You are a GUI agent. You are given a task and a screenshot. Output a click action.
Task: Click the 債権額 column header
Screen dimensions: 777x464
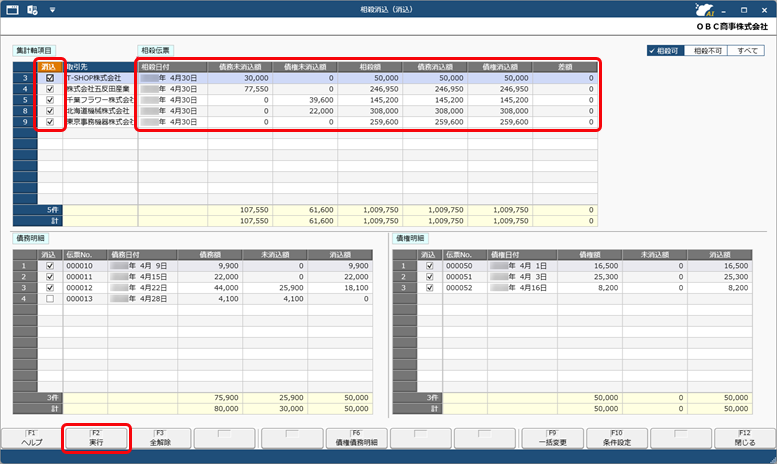(x=590, y=254)
